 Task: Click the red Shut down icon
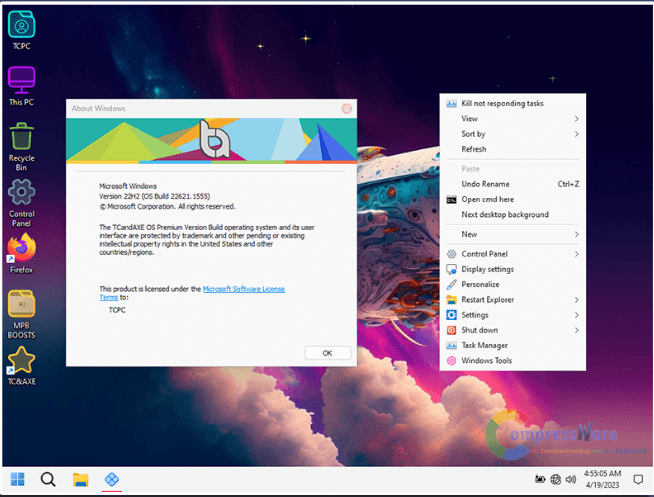click(451, 330)
